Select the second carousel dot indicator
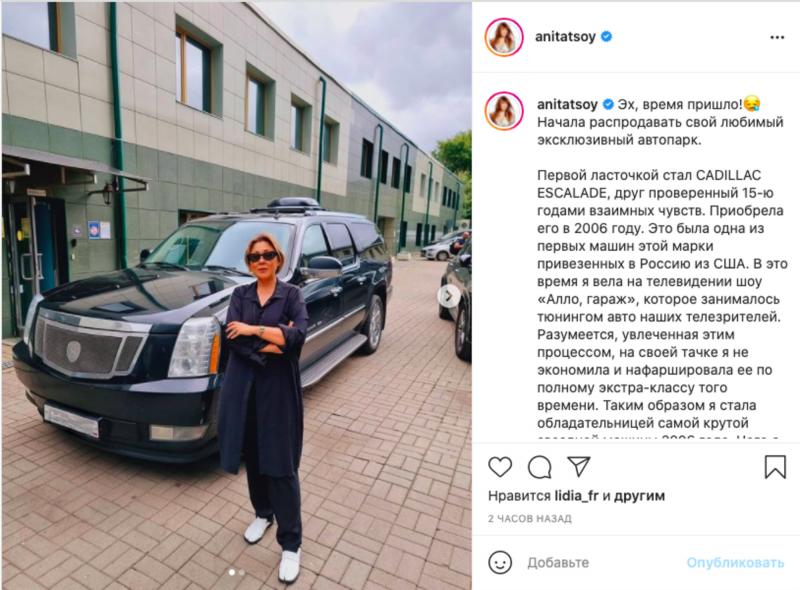This screenshot has width=800, height=590. [242, 573]
